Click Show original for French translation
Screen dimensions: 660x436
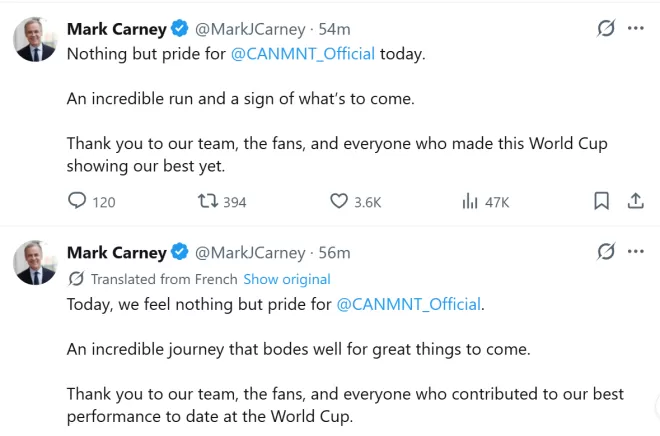click(287, 279)
